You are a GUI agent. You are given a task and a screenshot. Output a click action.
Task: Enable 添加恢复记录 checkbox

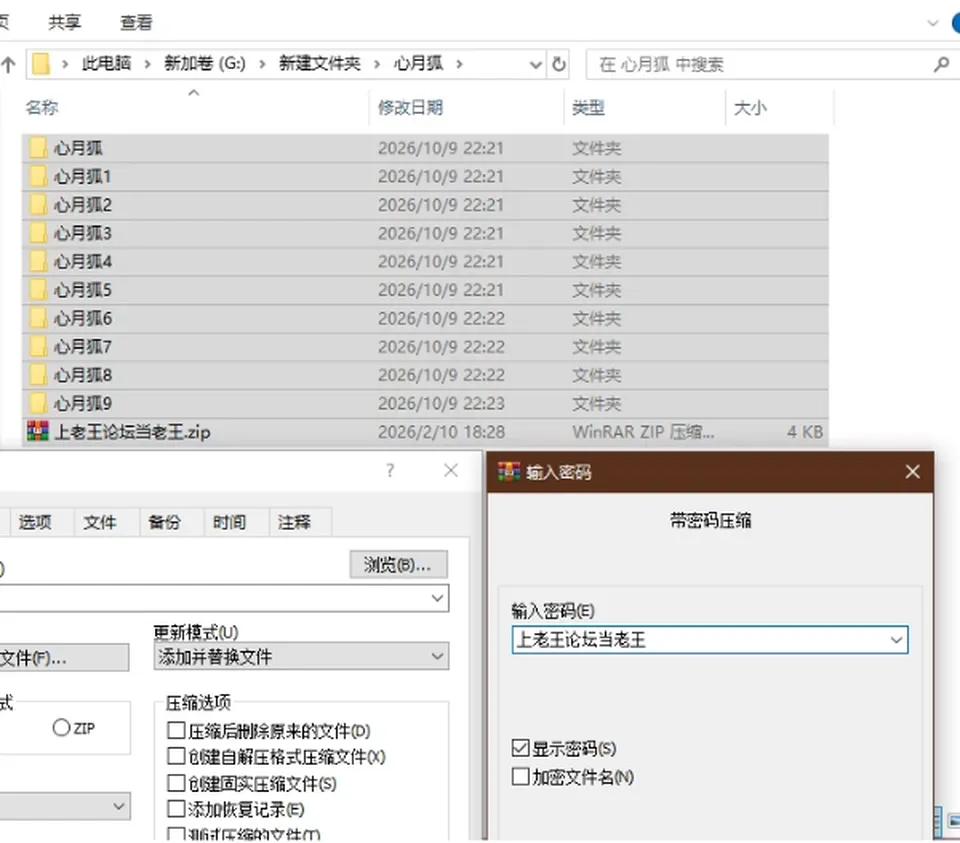[x=176, y=809]
